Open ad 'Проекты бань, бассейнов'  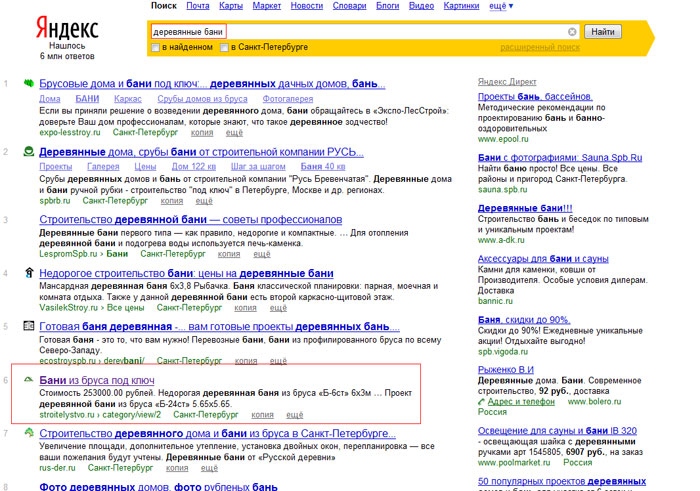pyautogui.click(x=535, y=96)
